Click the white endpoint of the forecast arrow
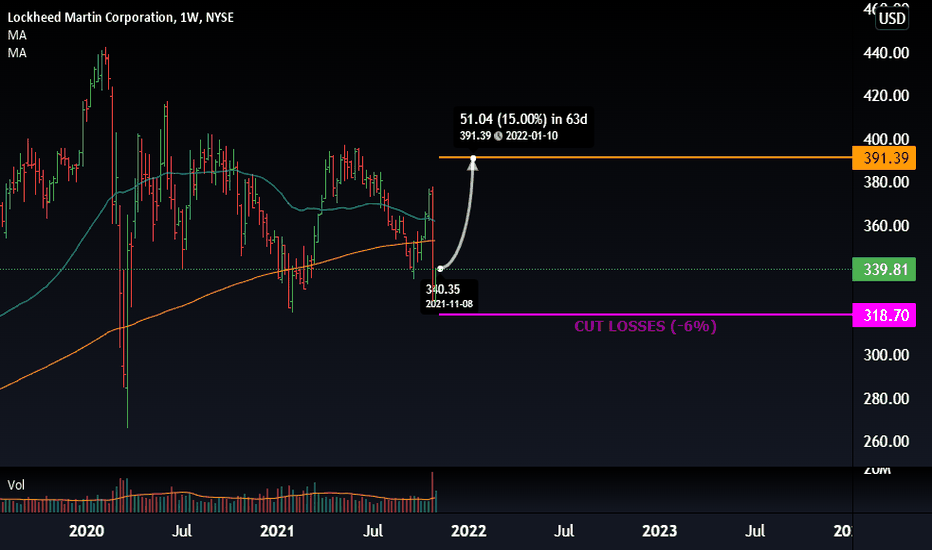This screenshot has height=550, width=932. [473, 159]
